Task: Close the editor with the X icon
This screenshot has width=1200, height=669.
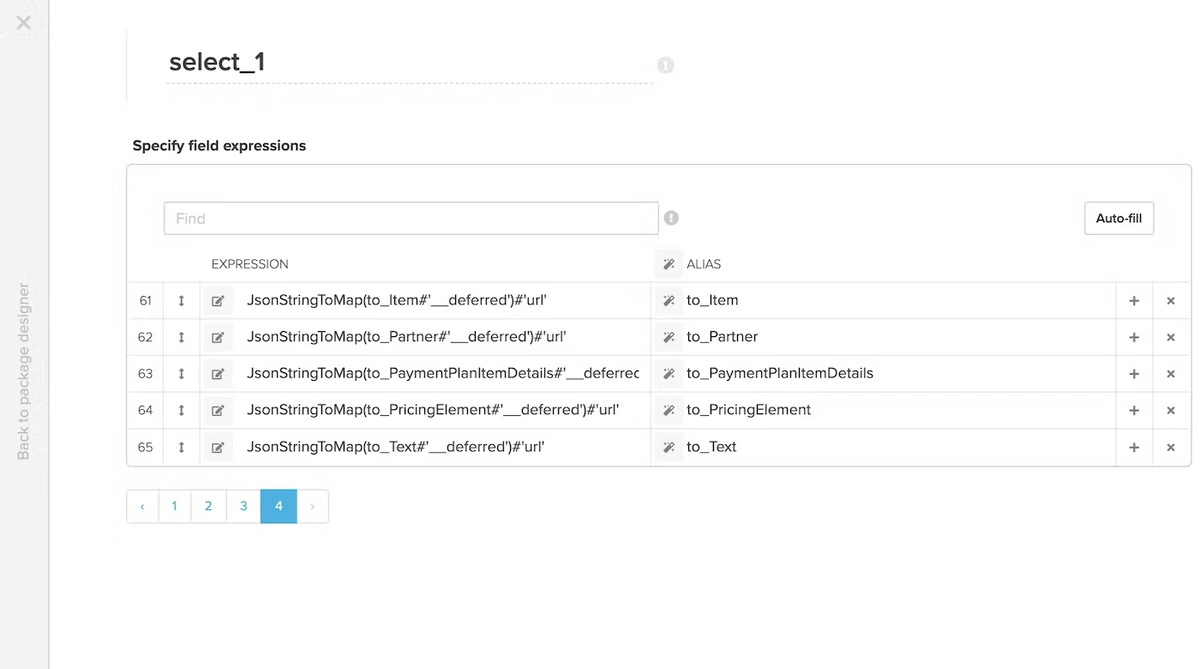Action: point(24,22)
